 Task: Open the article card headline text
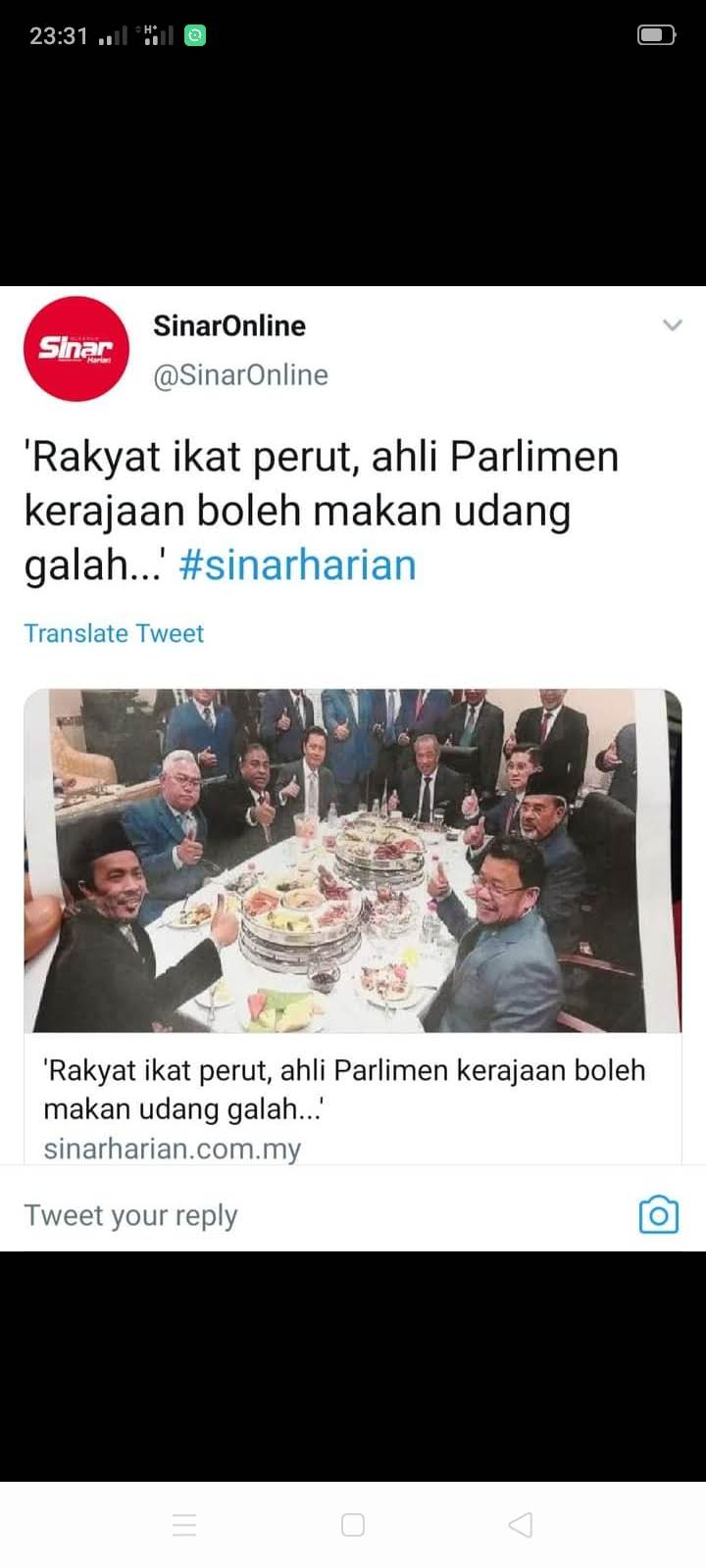point(344,1089)
